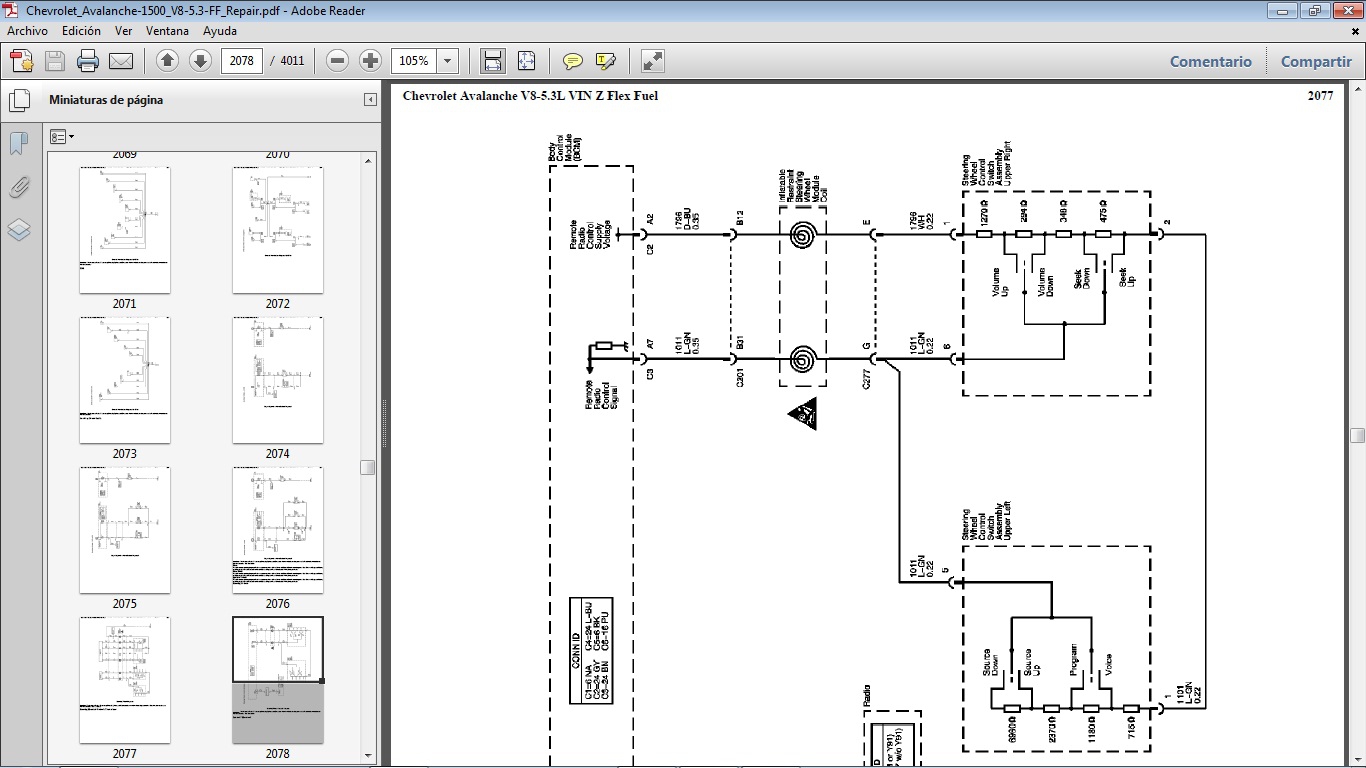The image size is (1366, 768).
Task: Select page 2077 thumbnail
Action: coord(125,680)
